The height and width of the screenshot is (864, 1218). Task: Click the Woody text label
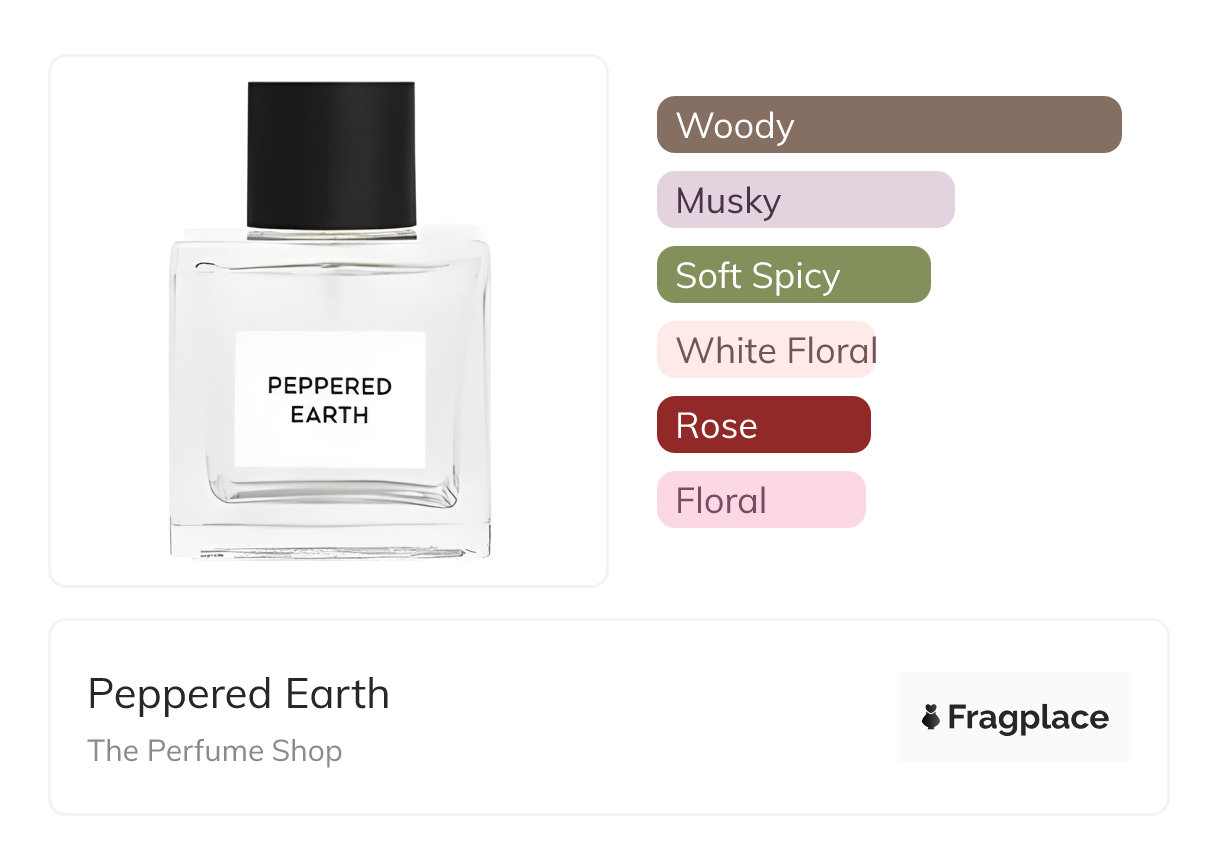click(735, 126)
